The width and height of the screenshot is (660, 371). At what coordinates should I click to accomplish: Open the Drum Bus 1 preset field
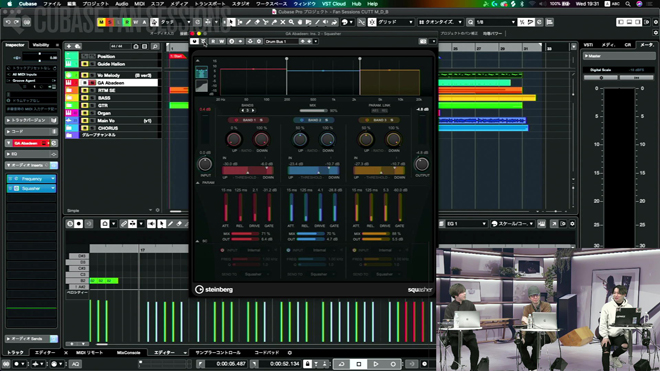[x=281, y=41]
